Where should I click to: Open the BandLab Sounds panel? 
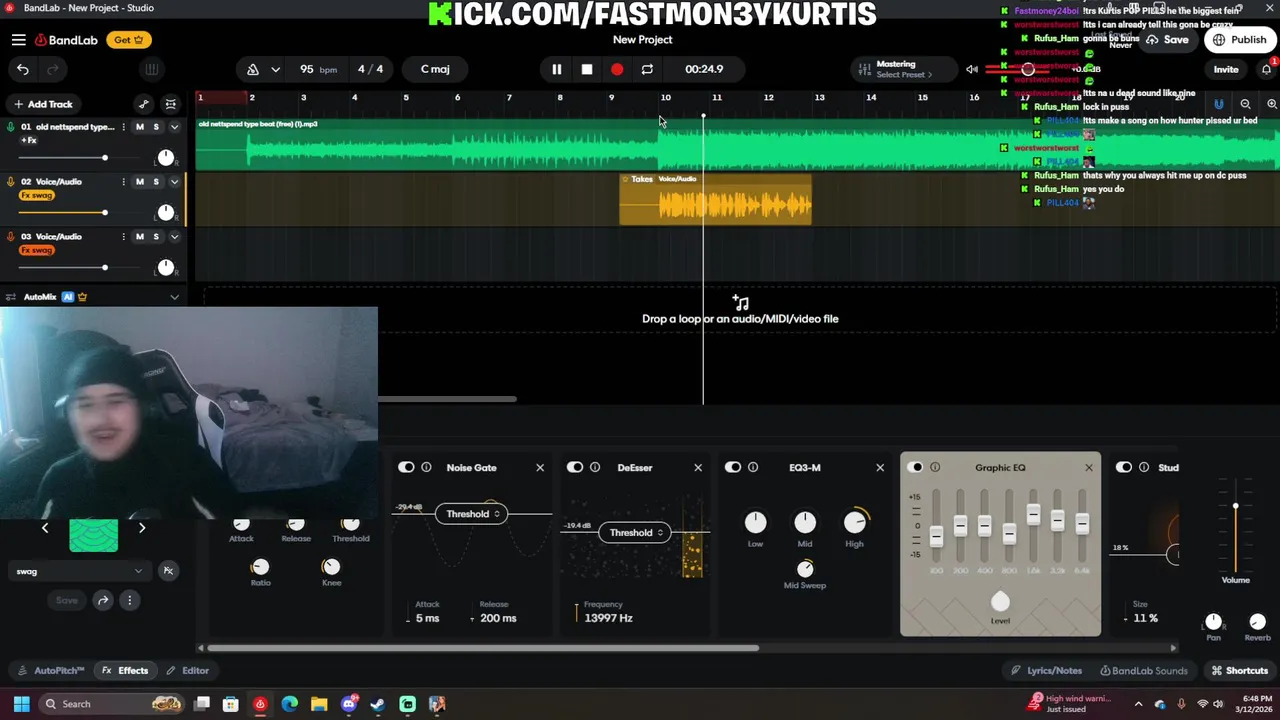coord(1144,671)
